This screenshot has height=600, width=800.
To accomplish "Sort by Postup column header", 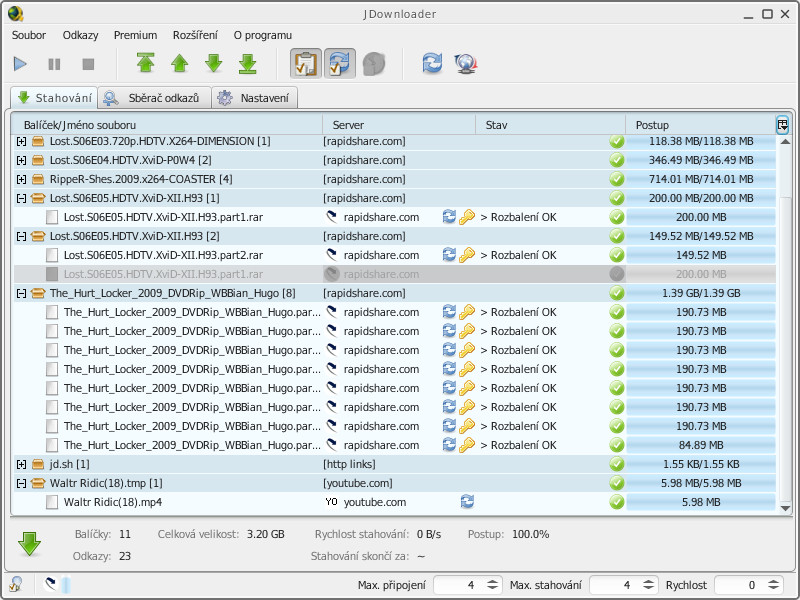I will 701,125.
